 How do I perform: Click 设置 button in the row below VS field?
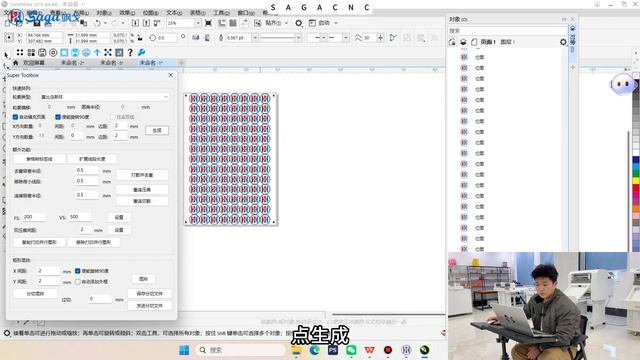119,230
